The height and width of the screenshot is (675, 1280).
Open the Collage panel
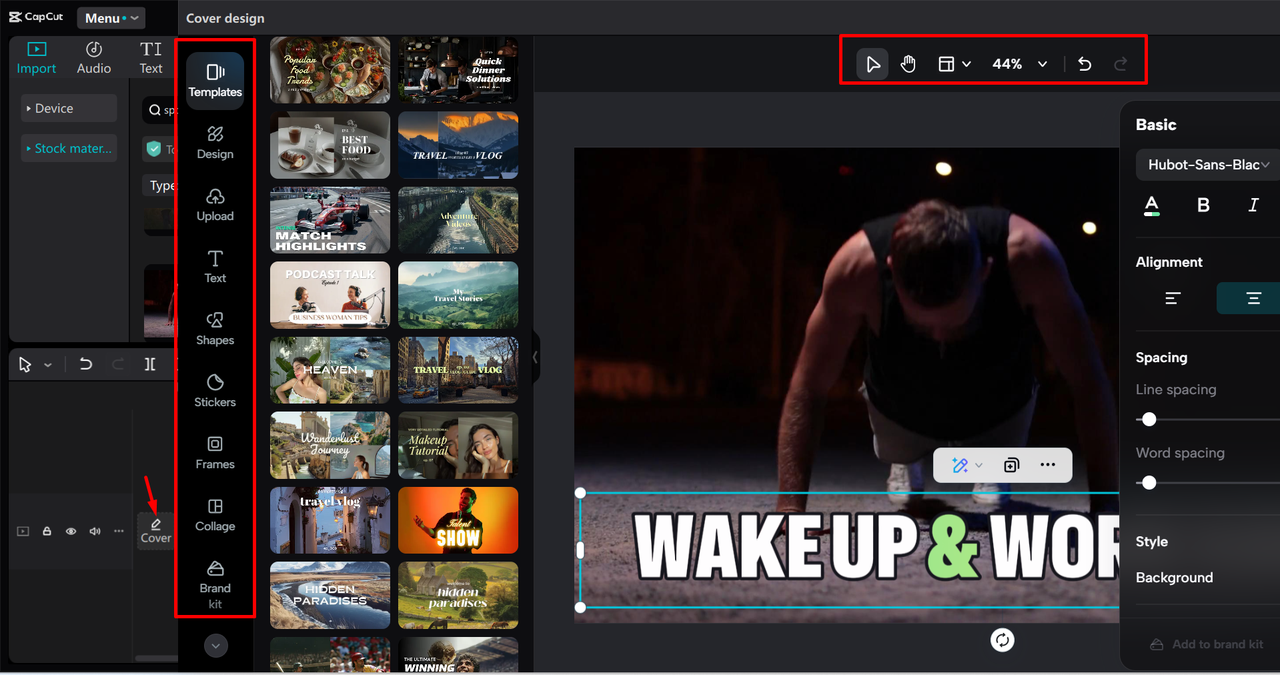tap(215, 514)
